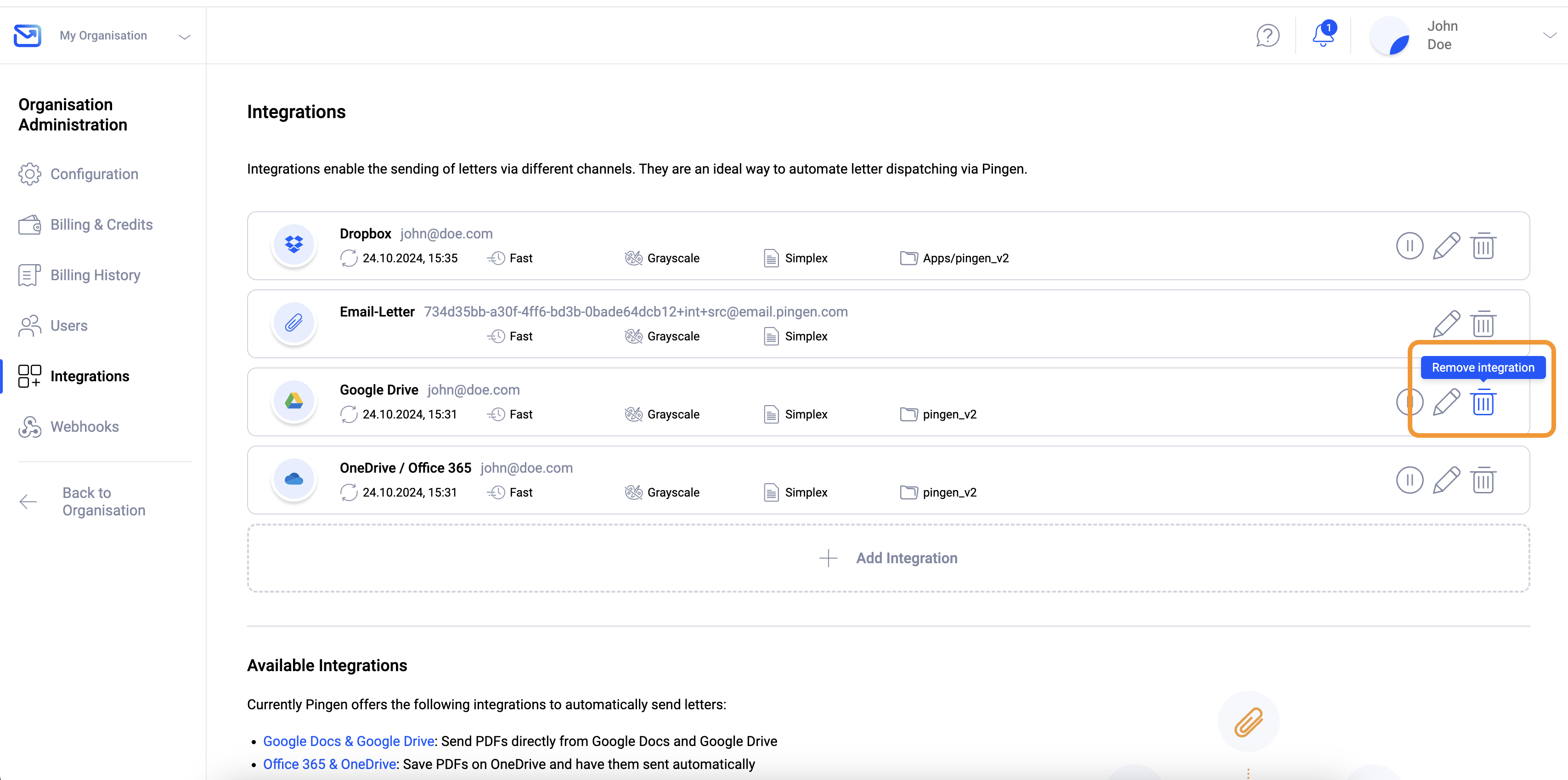Click the OneDrive sync refresh icon
Viewport: 1568px width, 780px height.
click(349, 492)
